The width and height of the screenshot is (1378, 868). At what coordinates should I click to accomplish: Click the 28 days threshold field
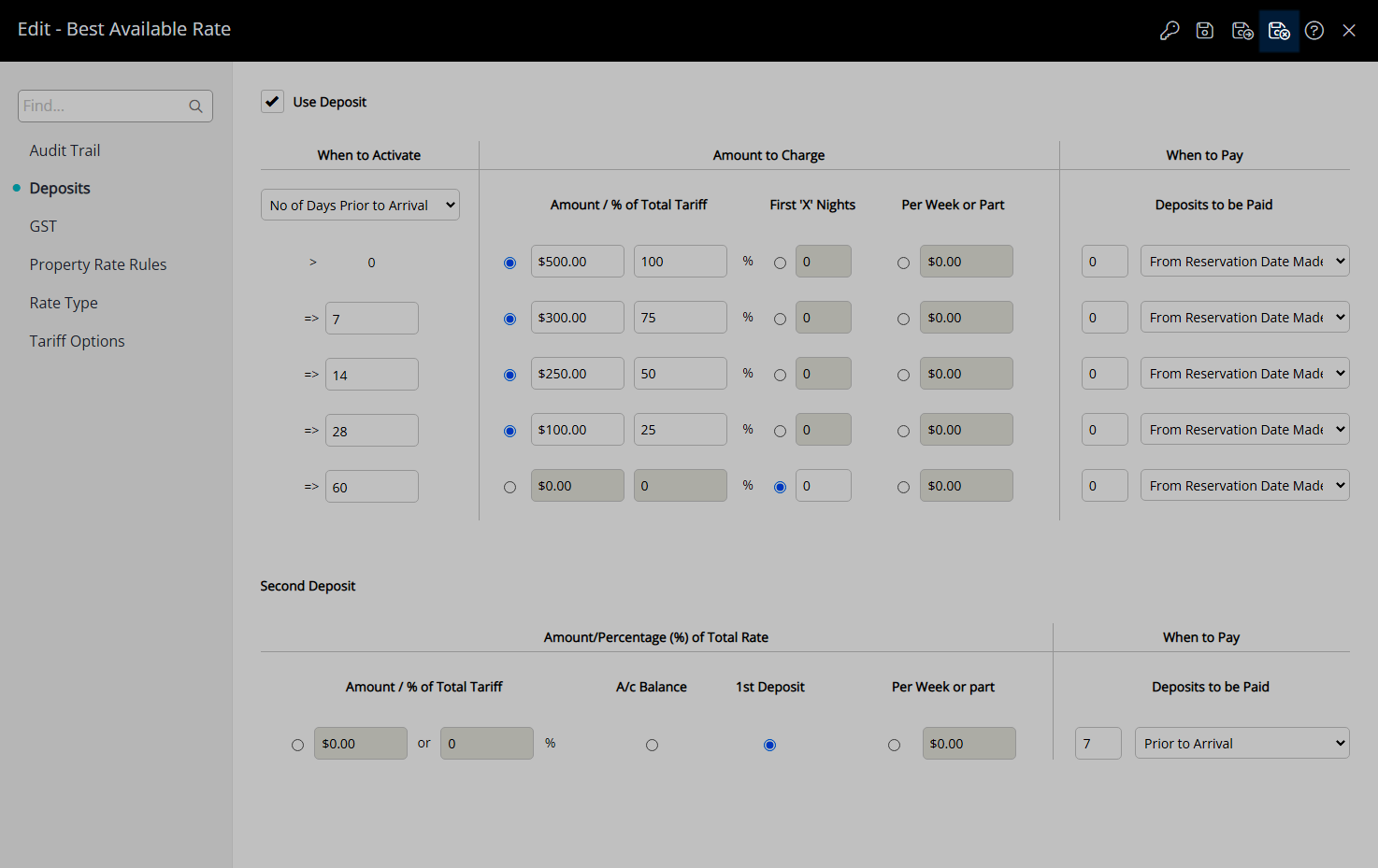coord(372,431)
